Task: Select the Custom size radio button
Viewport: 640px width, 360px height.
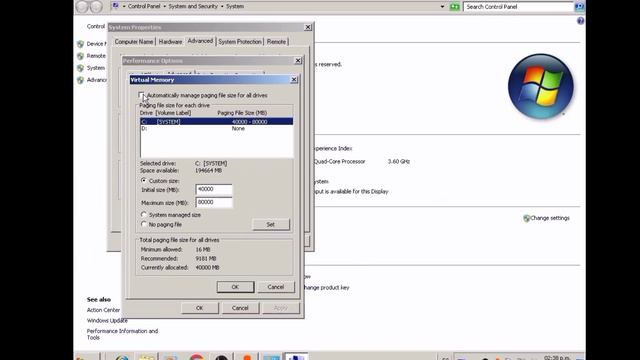Action: (x=144, y=180)
